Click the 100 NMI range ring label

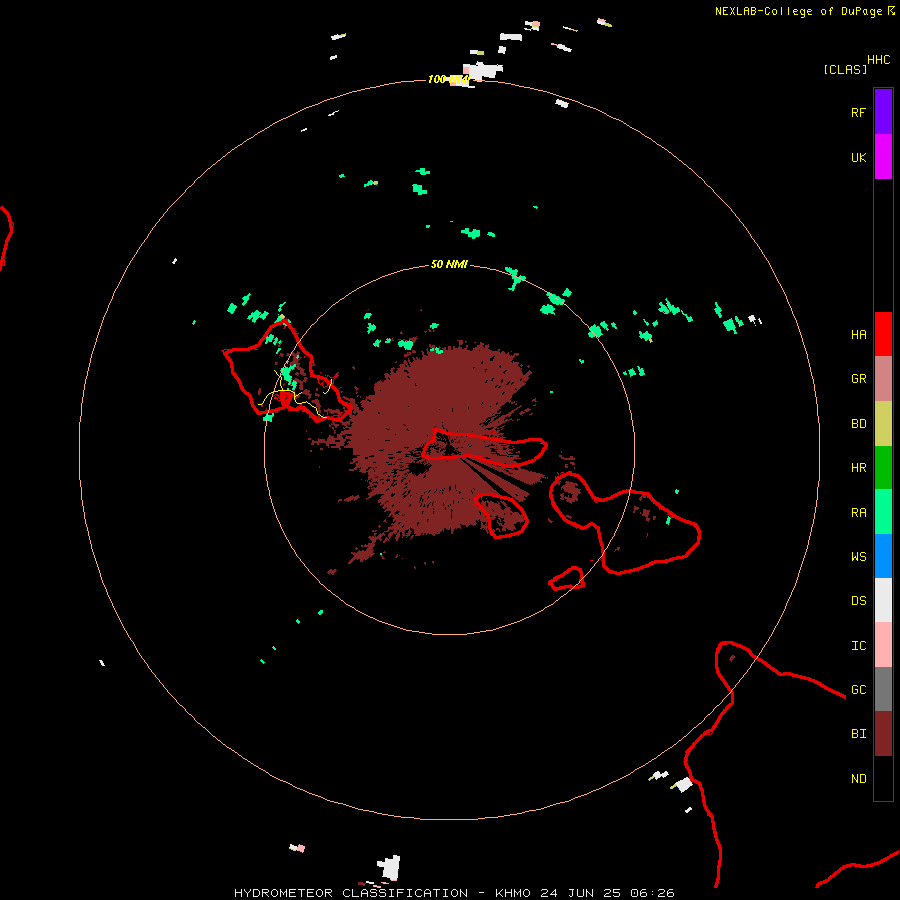click(x=449, y=79)
